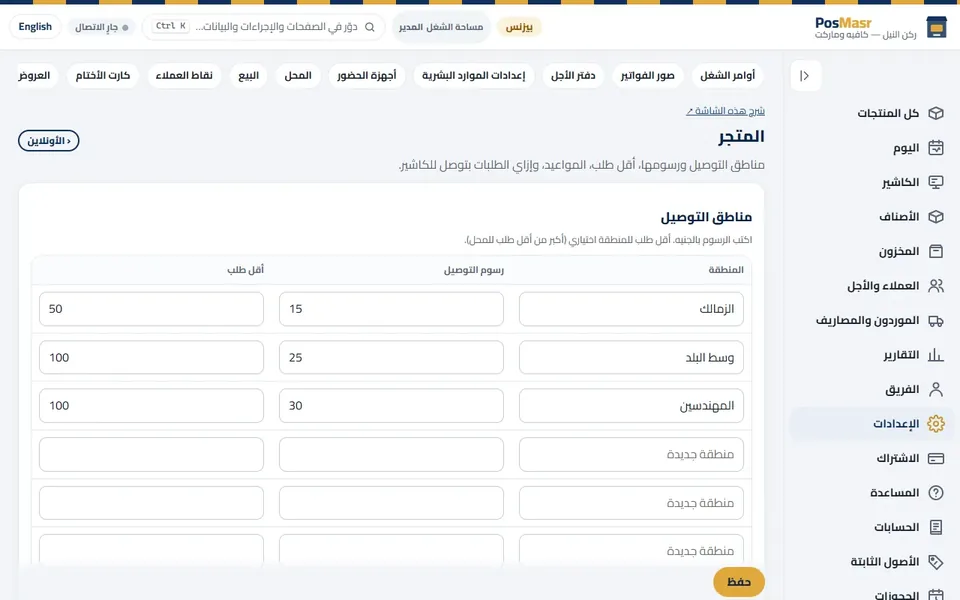Go to المخزون sidebar item
Image resolution: width=960 pixels, height=600 pixels.
872,251
